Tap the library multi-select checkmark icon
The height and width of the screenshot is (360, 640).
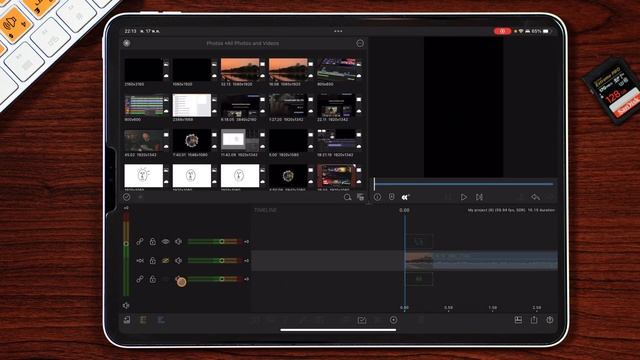click(127, 197)
